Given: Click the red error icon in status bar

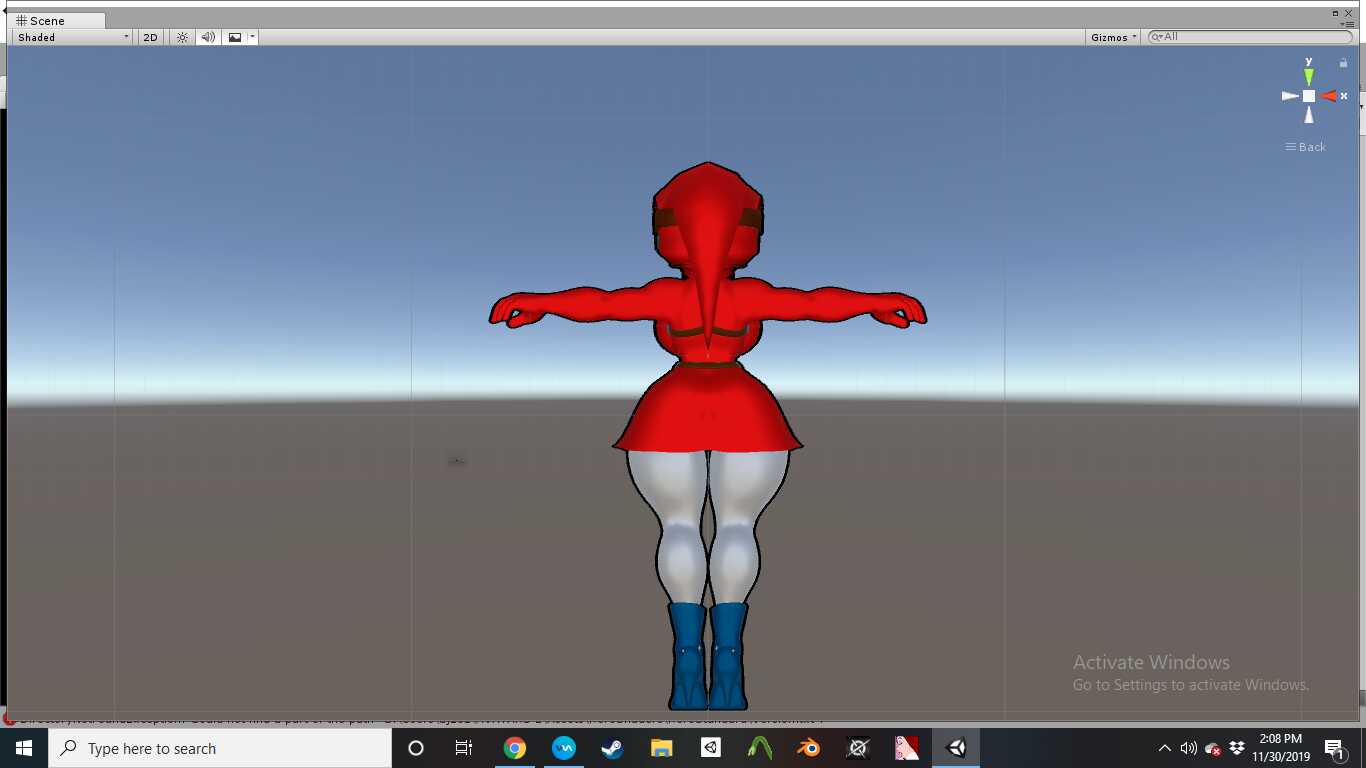Looking at the screenshot, I should coord(10,718).
